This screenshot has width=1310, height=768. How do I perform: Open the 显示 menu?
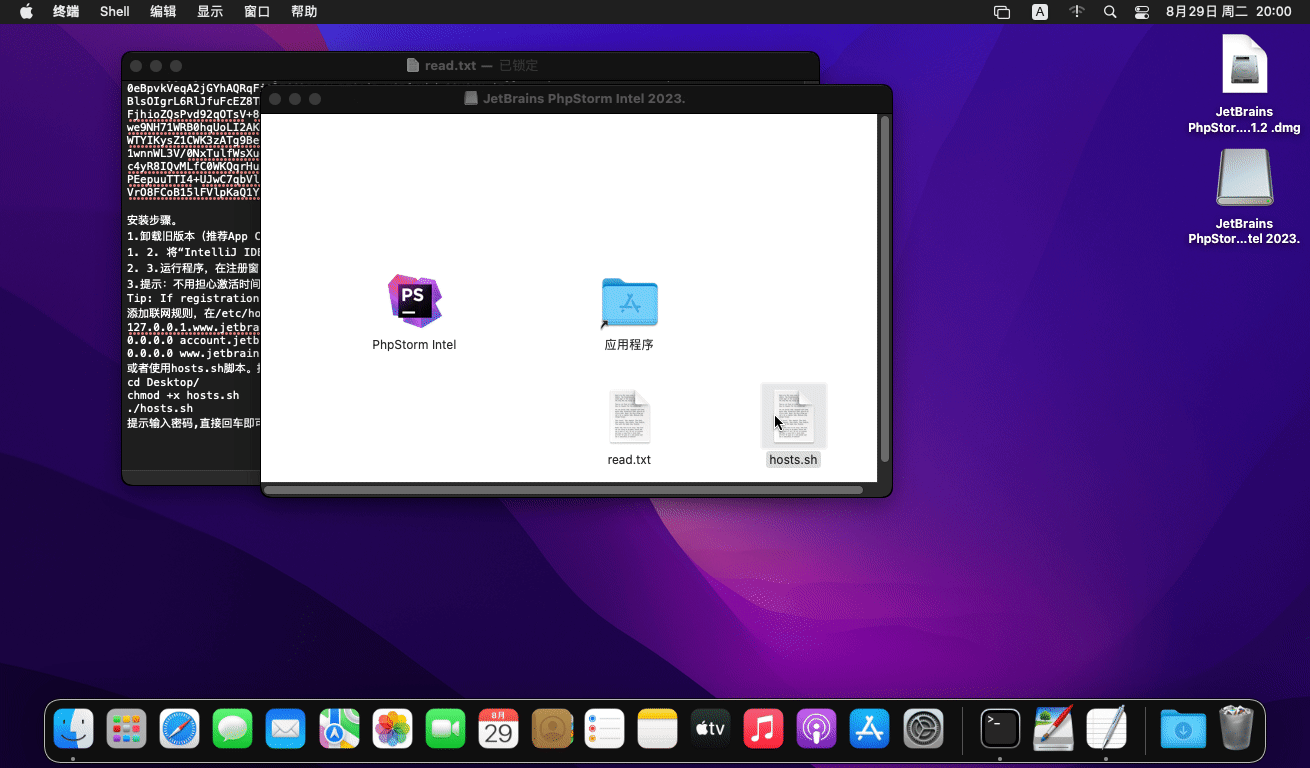pyautogui.click(x=210, y=12)
